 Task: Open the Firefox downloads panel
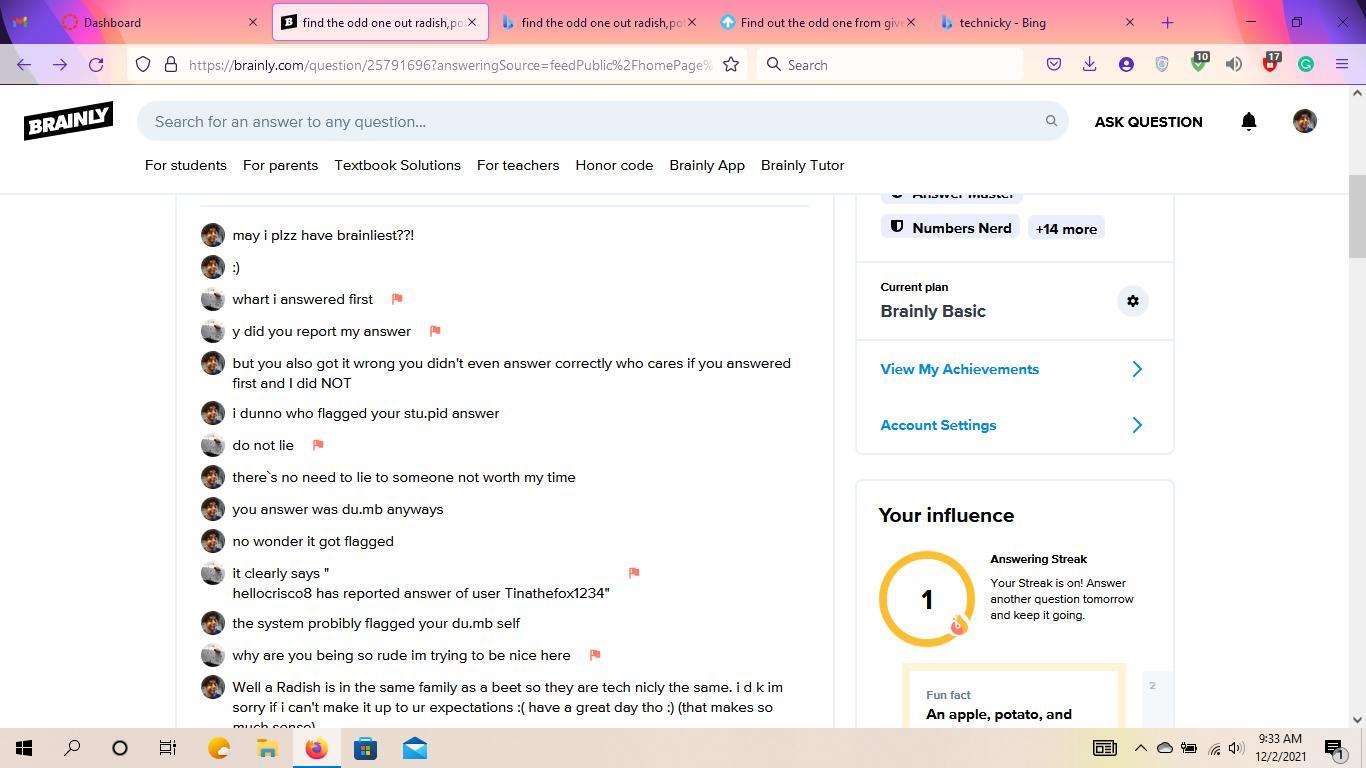1090,65
